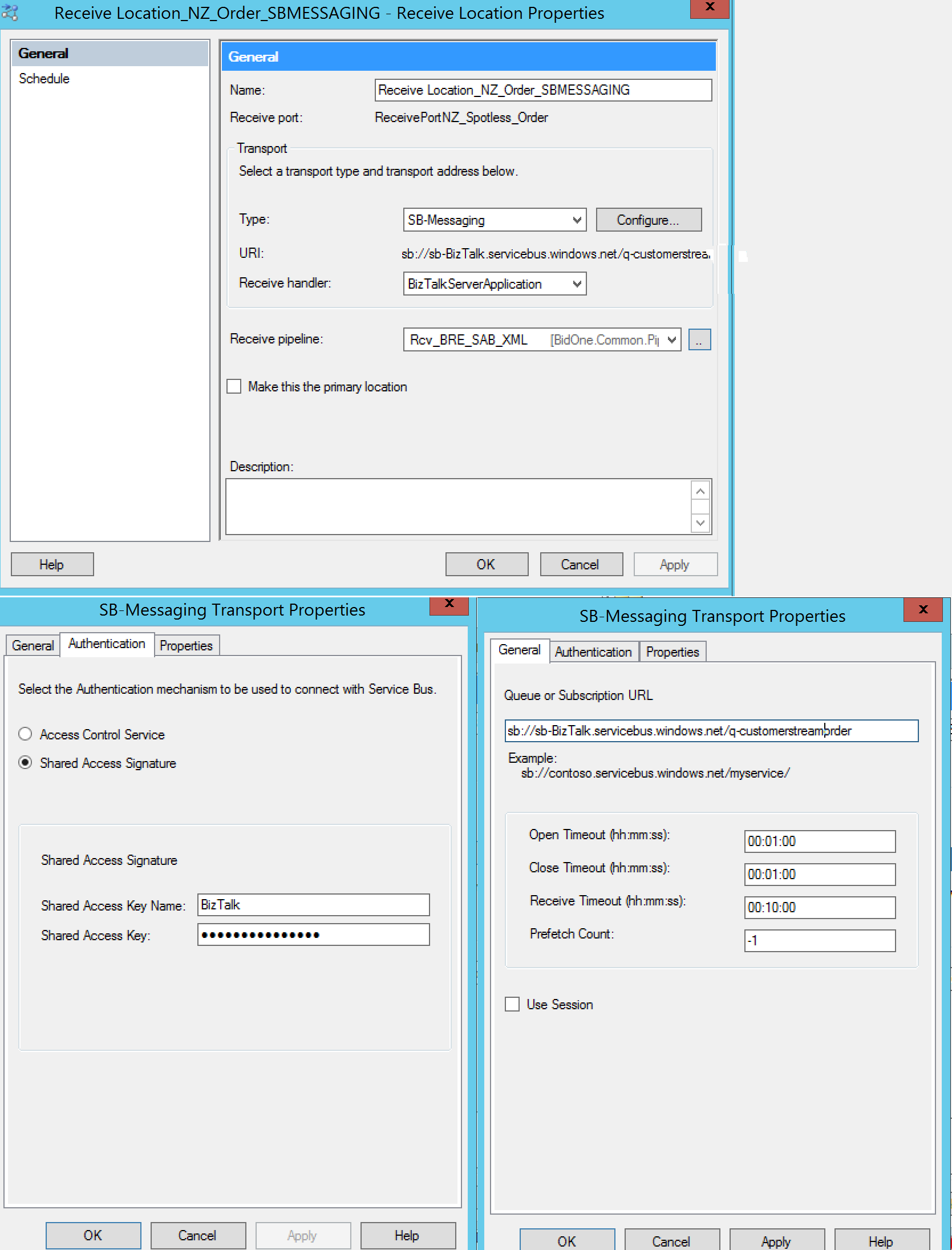Click the blue General section header
This screenshot has height=1250, width=952.
[x=468, y=56]
